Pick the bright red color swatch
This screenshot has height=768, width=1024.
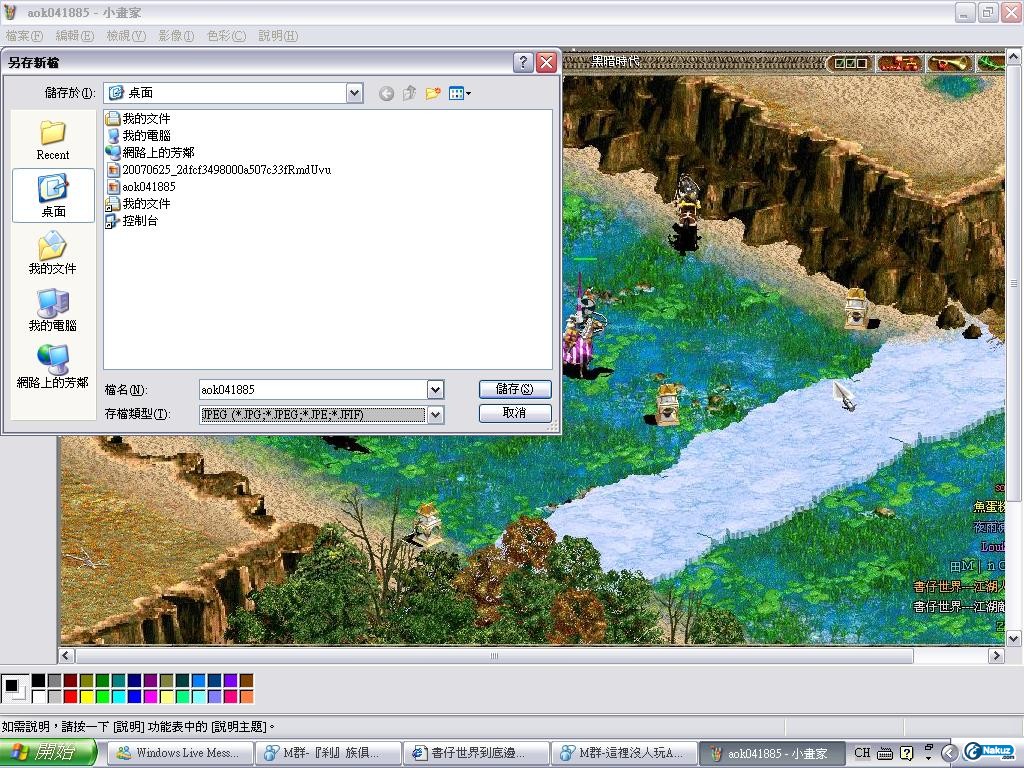pyautogui.click(x=71, y=696)
